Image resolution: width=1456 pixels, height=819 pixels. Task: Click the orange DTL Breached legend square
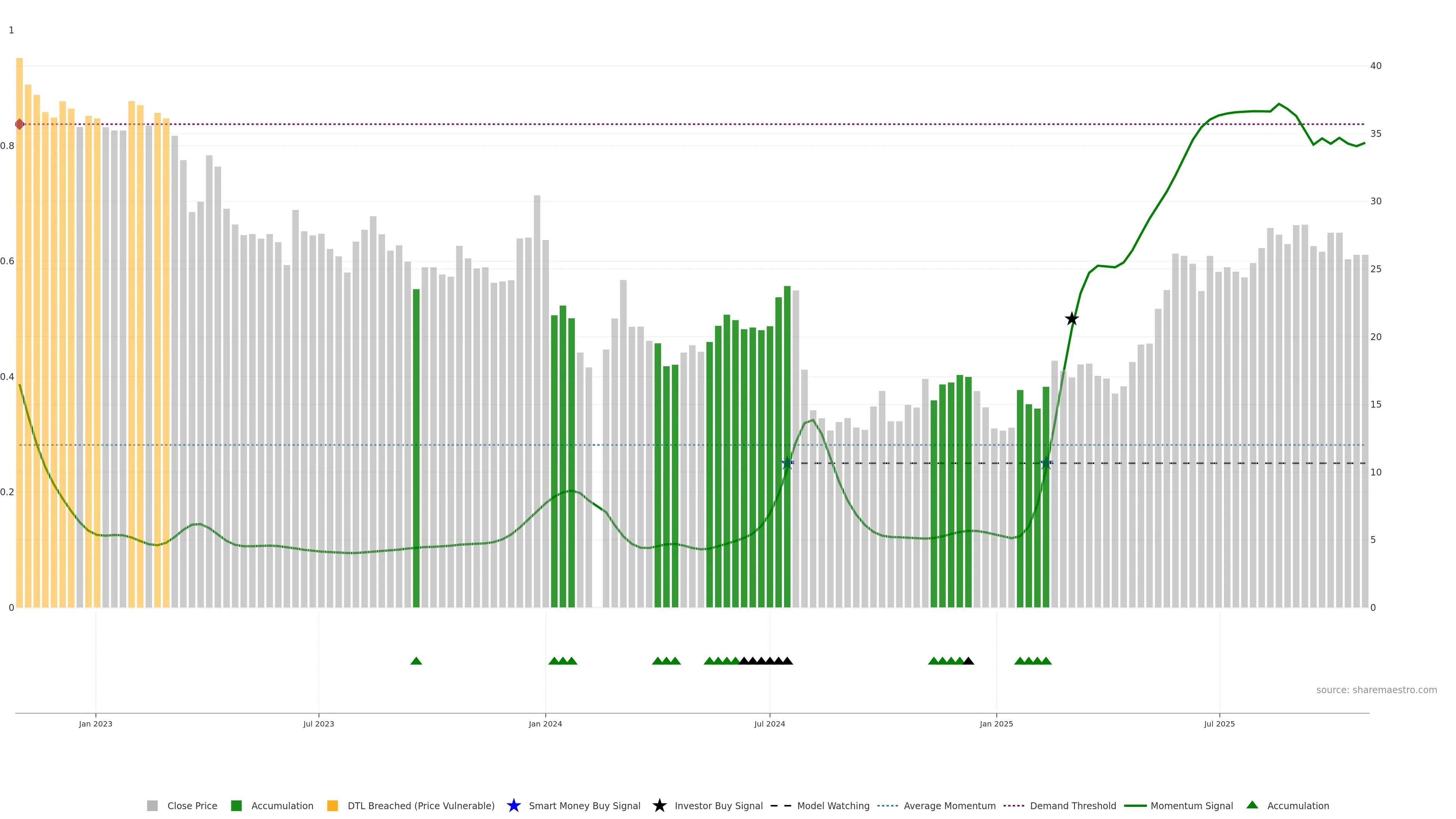pyautogui.click(x=333, y=806)
